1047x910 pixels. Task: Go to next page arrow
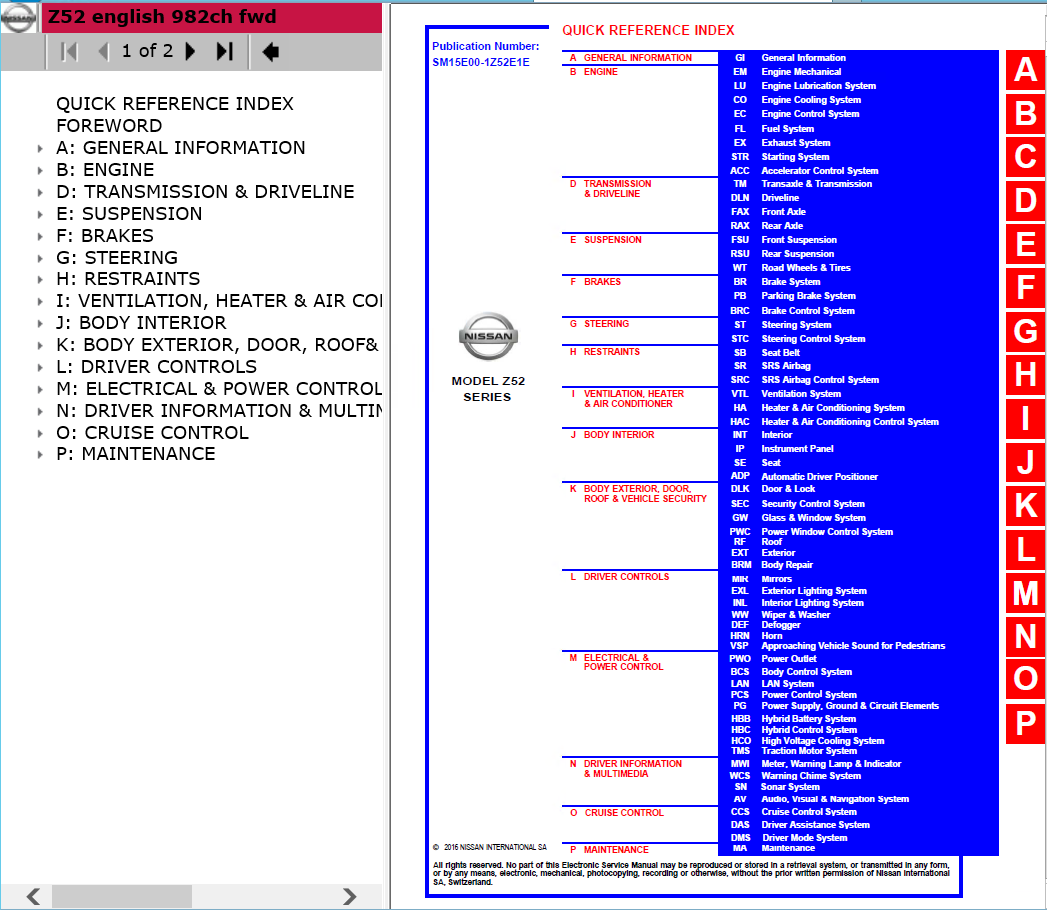[x=190, y=51]
